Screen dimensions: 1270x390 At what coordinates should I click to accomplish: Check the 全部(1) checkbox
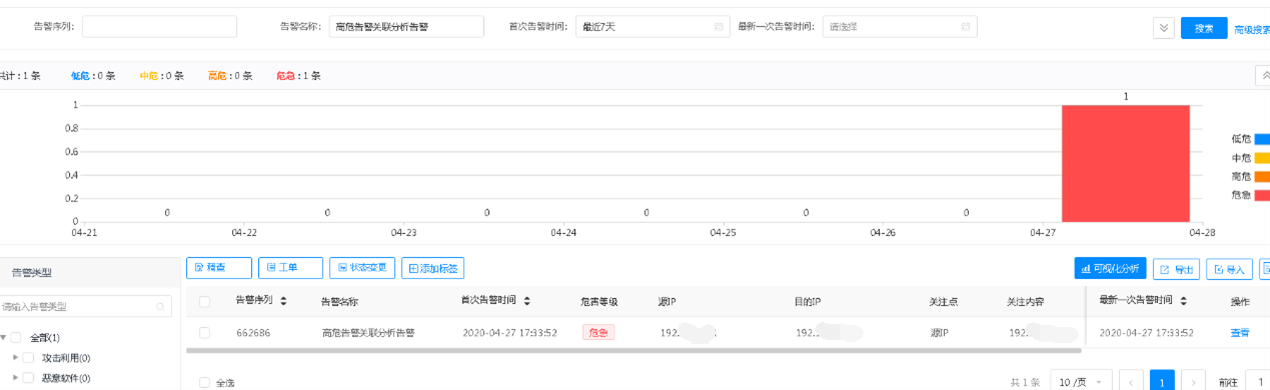[x=16, y=338]
